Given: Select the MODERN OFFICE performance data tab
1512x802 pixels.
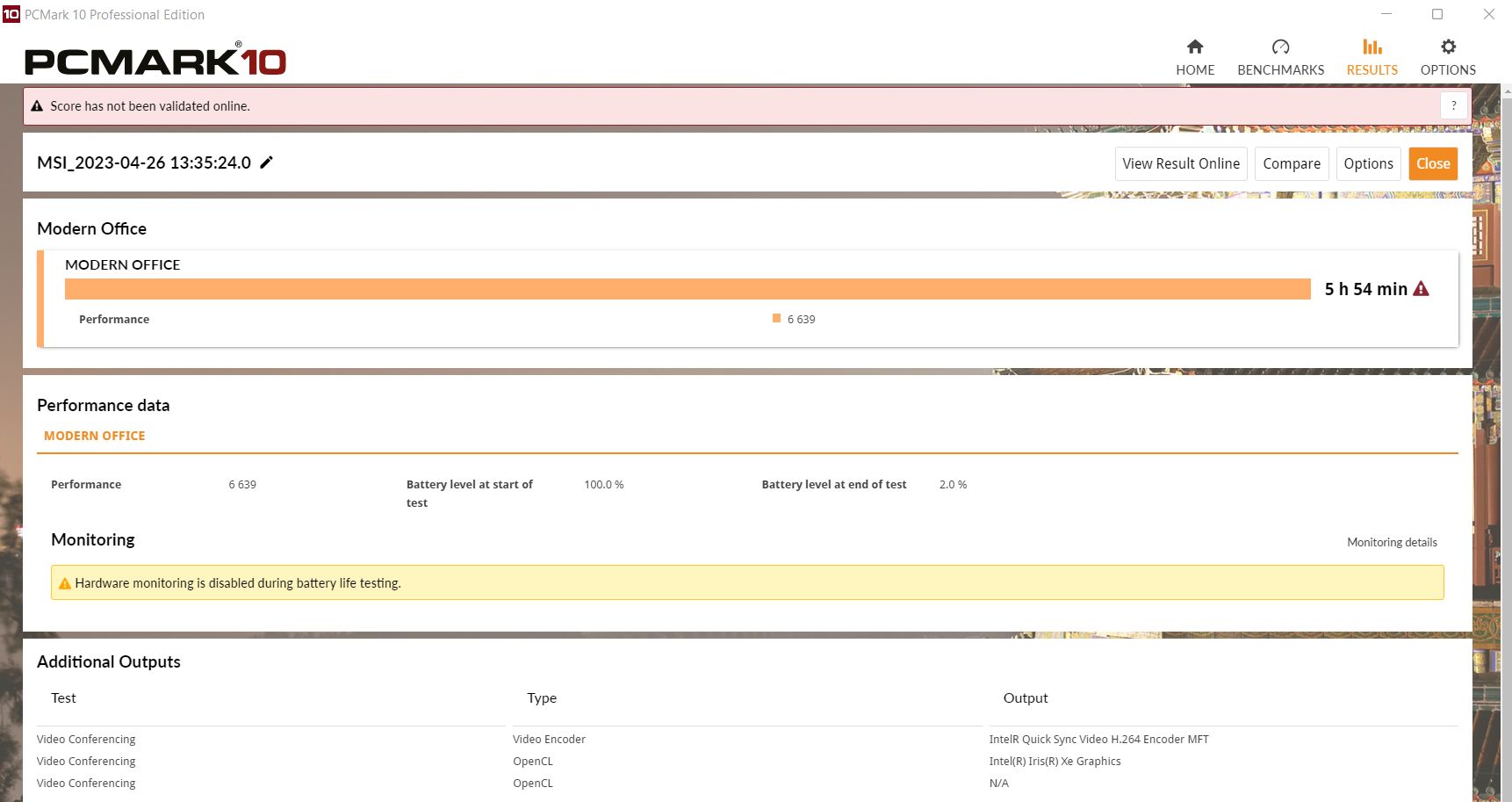Looking at the screenshot, I should coord(95,436).
